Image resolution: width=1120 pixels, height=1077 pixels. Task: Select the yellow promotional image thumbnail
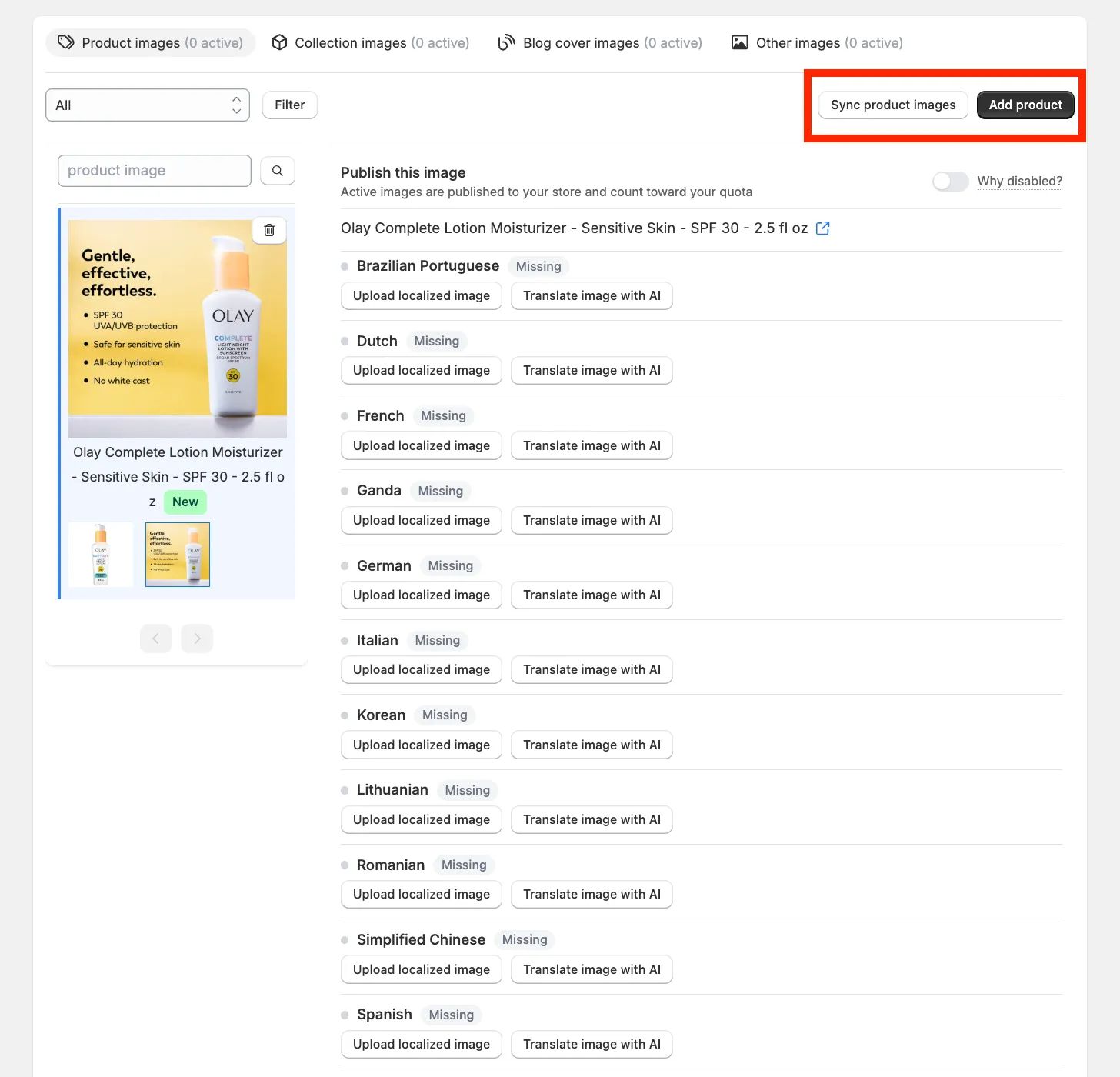point(178,555)
